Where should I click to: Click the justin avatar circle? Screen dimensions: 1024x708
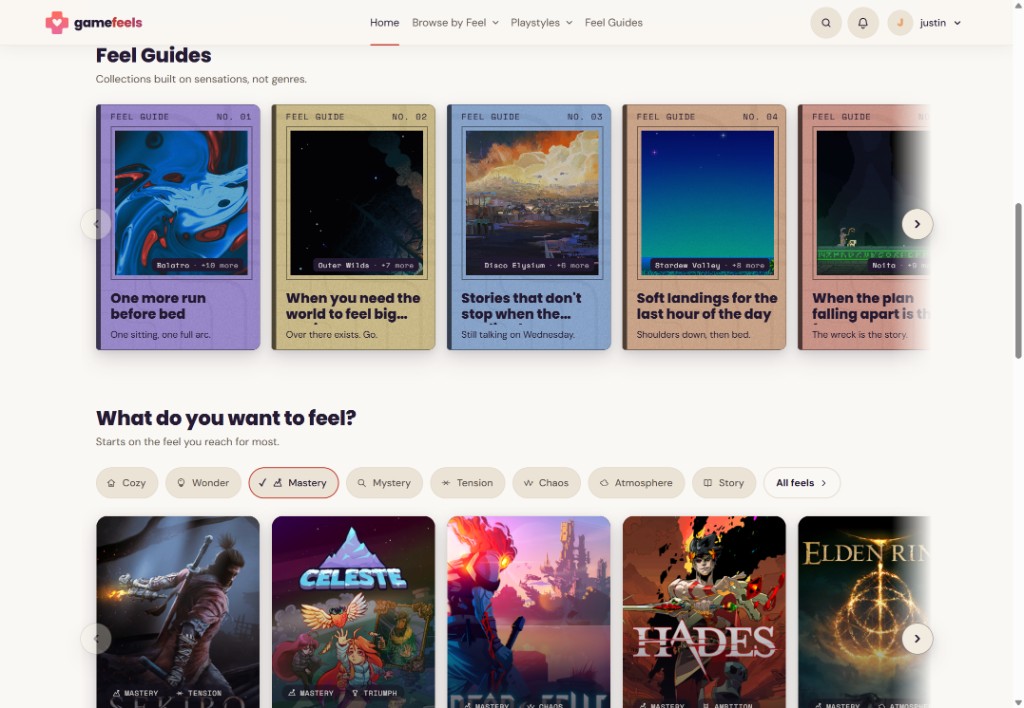tap(900, 23)
